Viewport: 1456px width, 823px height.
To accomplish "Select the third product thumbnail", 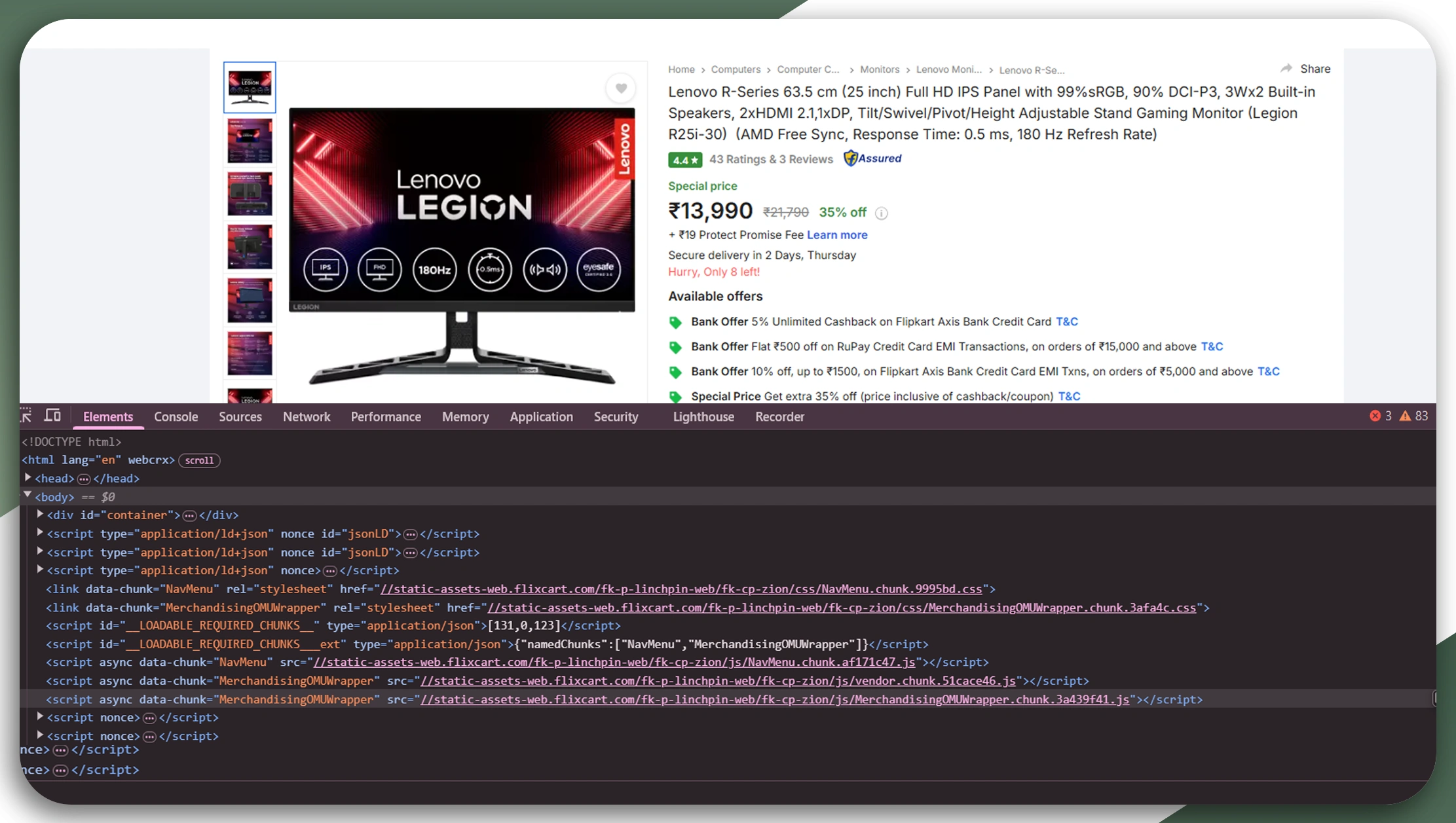I will [x=250, y=194].
